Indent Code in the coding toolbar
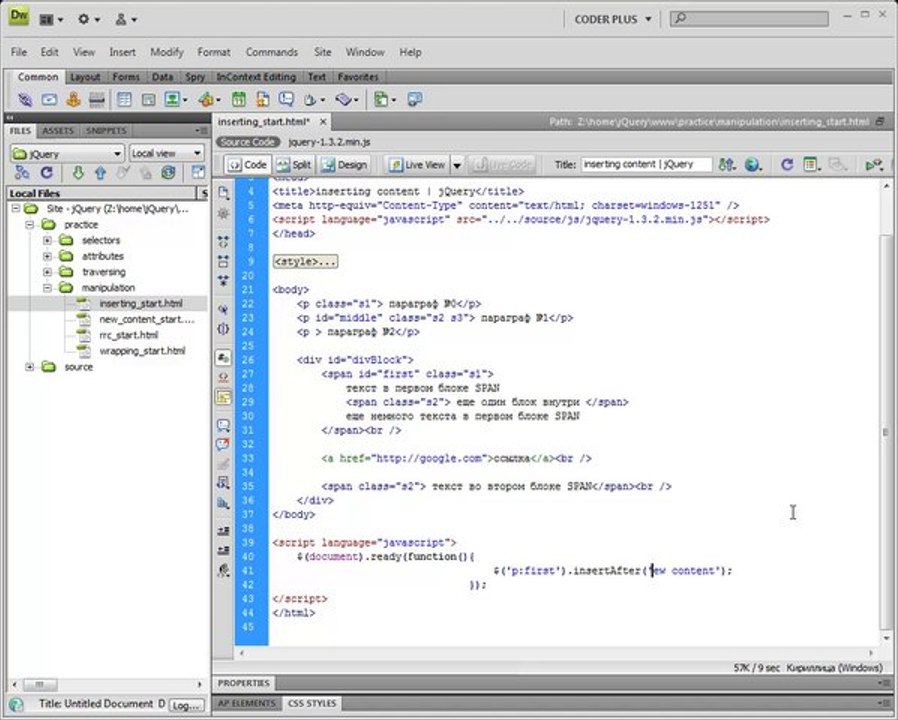 click(x=223, y=531)
